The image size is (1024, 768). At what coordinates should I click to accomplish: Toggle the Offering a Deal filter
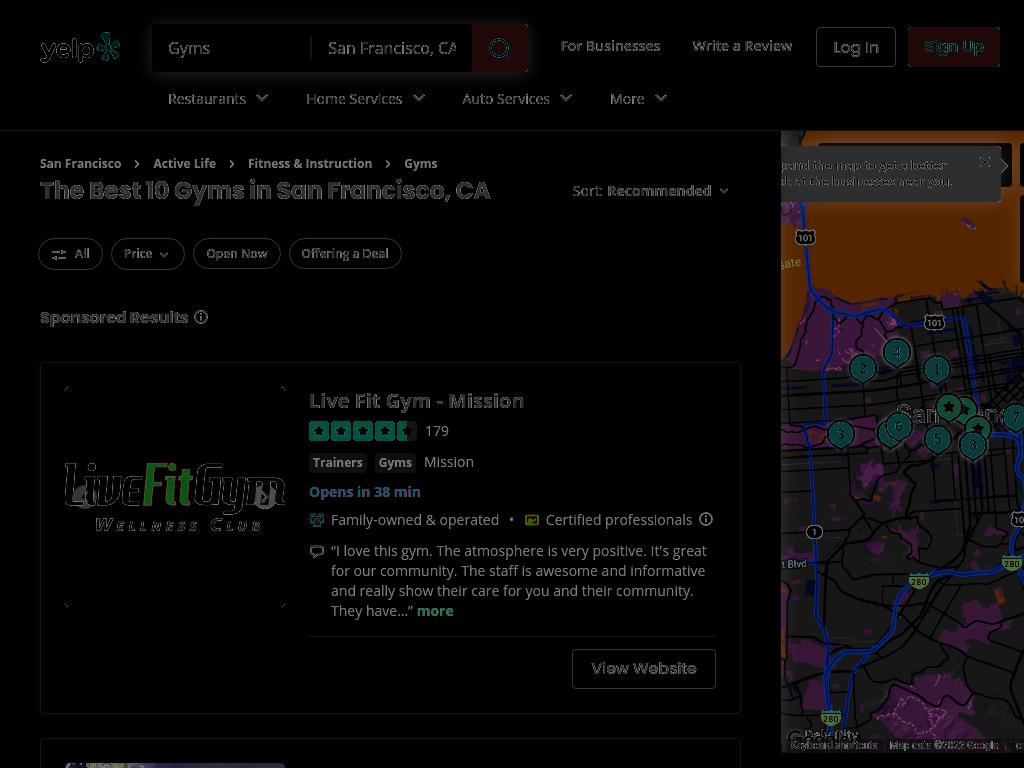point(345,253)
